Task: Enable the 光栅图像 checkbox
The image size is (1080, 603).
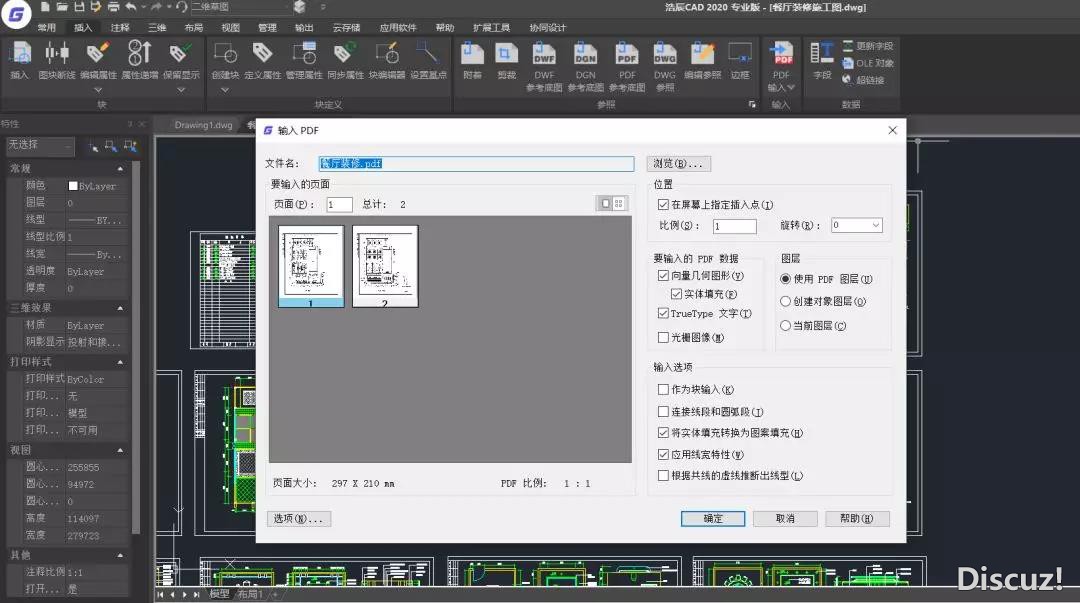Action: pyautogui.click(x=664, y=338)
